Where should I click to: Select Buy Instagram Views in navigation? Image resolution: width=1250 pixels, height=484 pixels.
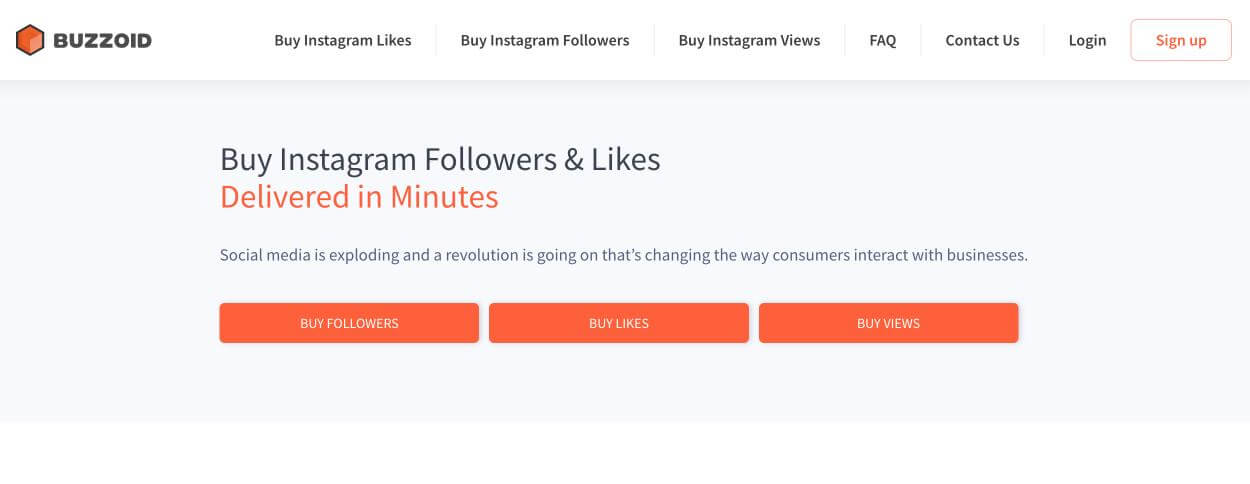click(x=749, y=40)
